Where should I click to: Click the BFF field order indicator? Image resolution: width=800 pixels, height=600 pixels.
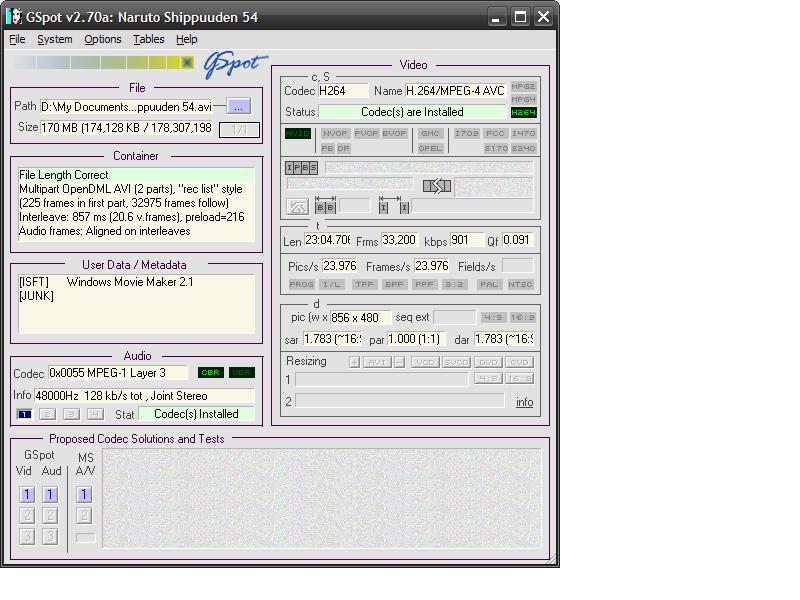[394, 284]
